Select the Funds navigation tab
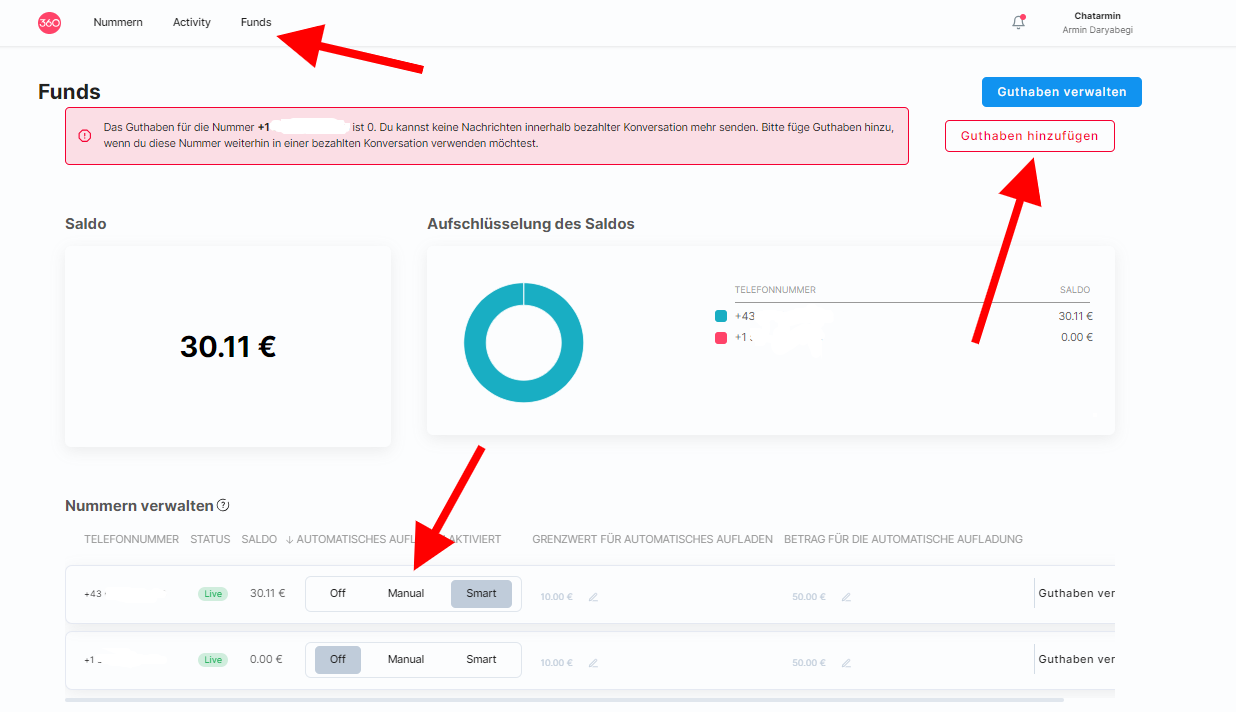 coord(256,22)
